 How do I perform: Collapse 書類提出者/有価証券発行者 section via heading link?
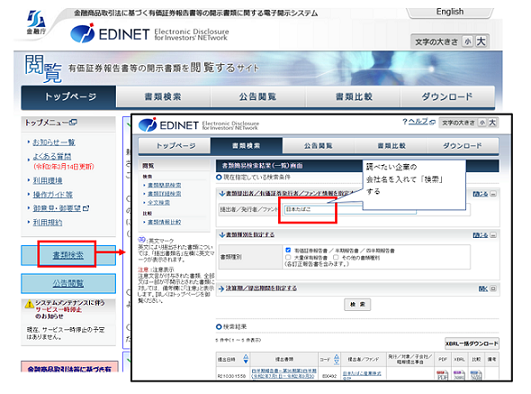(291, 193)
